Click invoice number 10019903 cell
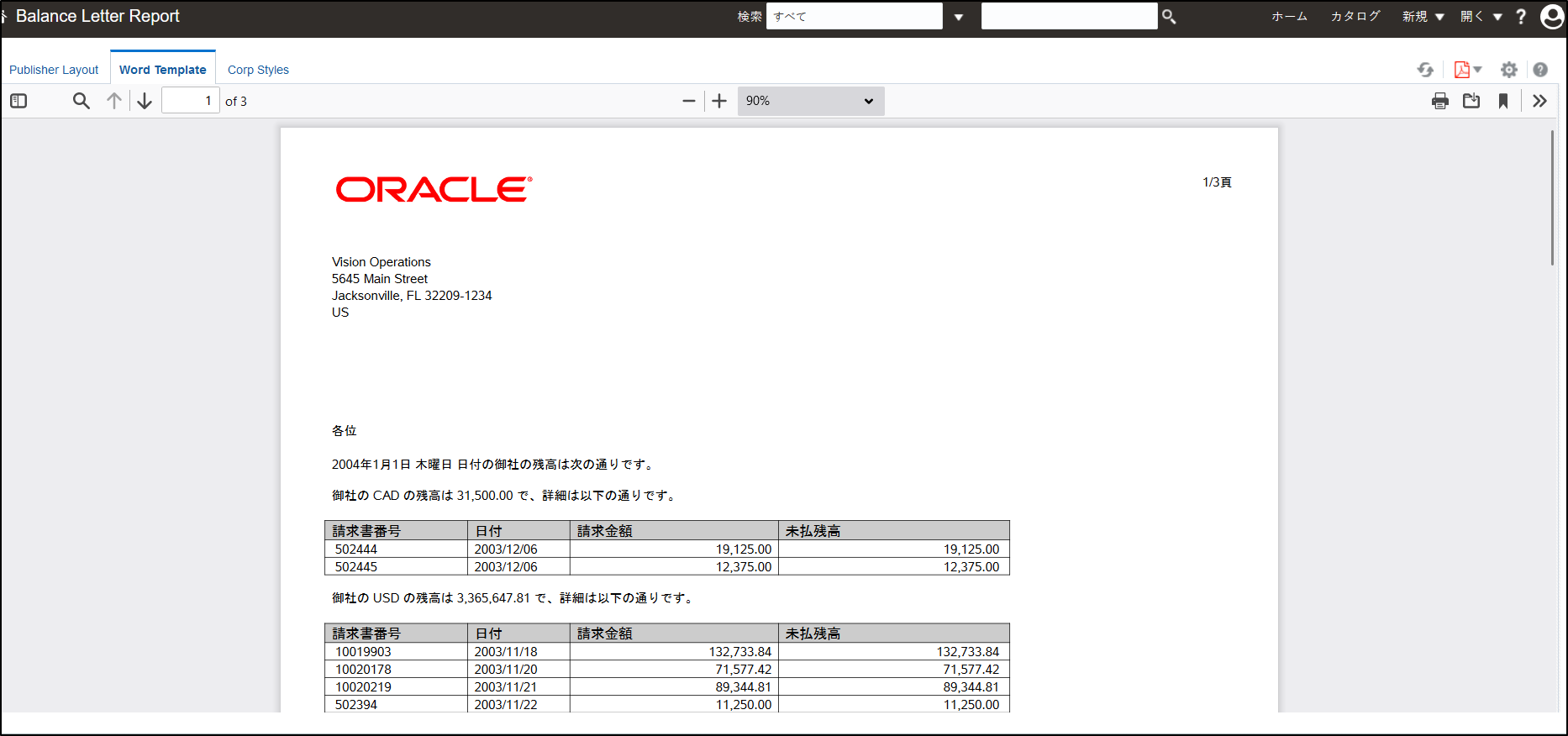Viewport: 1568px width, 736px height. coord(396,652)
